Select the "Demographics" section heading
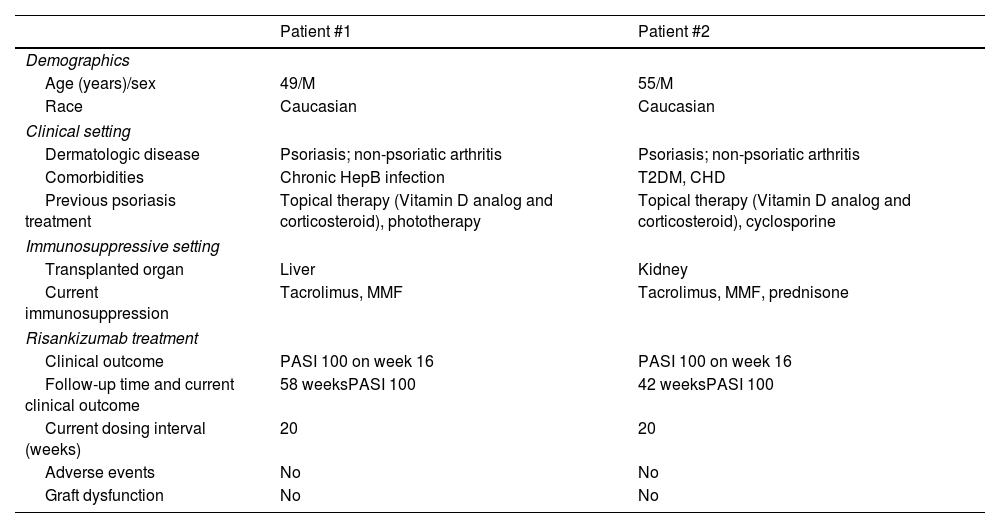The height and width of the screenshot is (528, 1000). click(77, 61)
